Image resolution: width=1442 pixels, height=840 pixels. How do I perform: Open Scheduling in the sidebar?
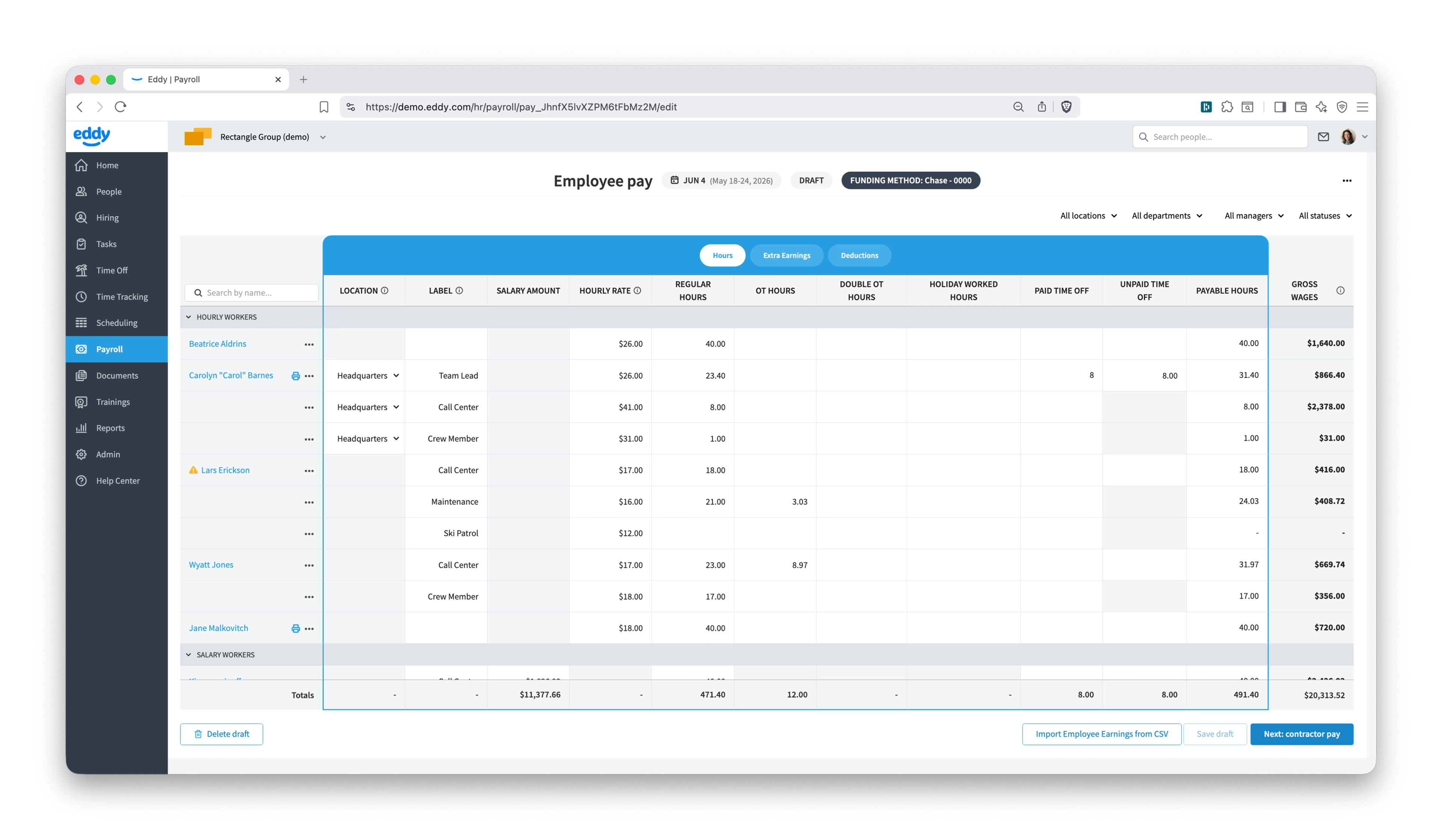pos(117,323)
